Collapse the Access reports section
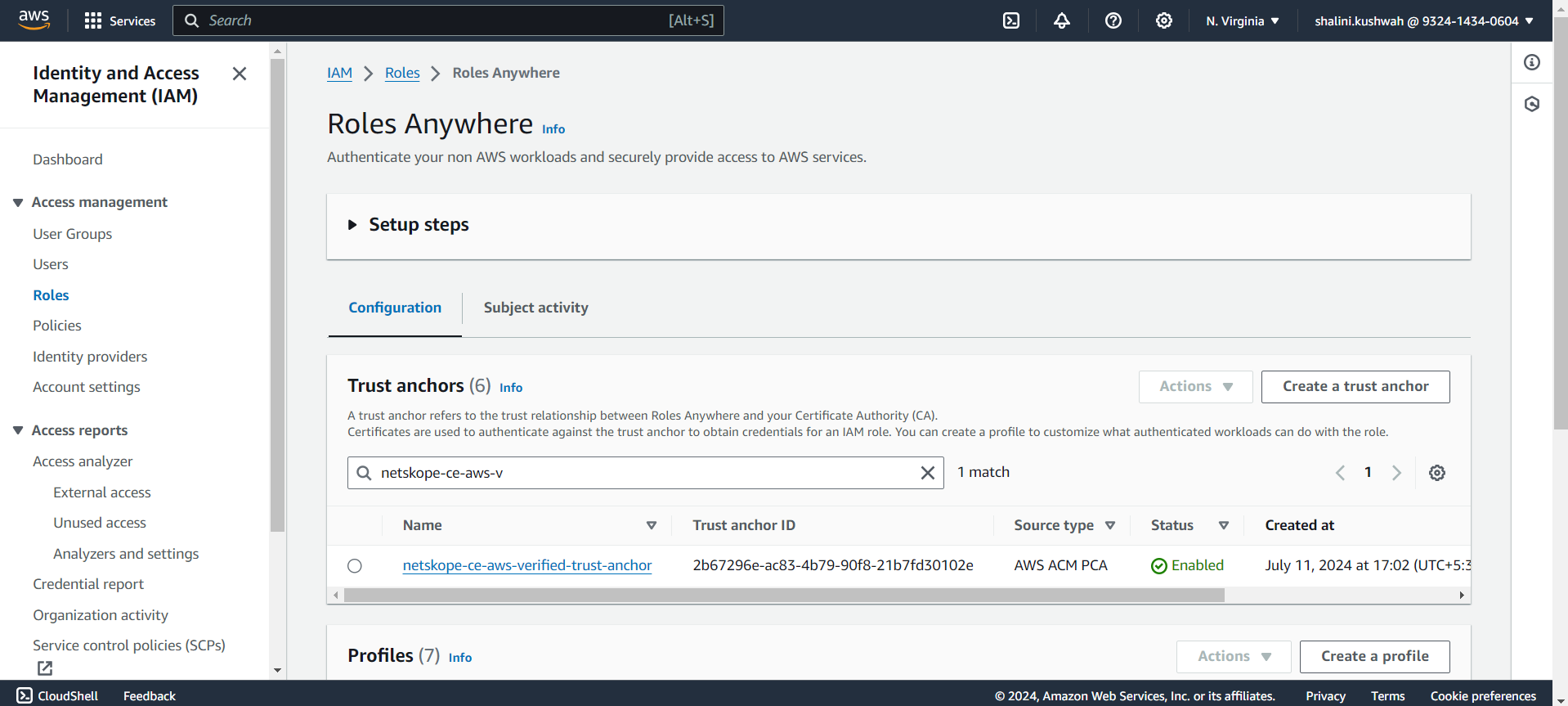This screenshot has height=706, width=1568. click(x=18, y=430)
